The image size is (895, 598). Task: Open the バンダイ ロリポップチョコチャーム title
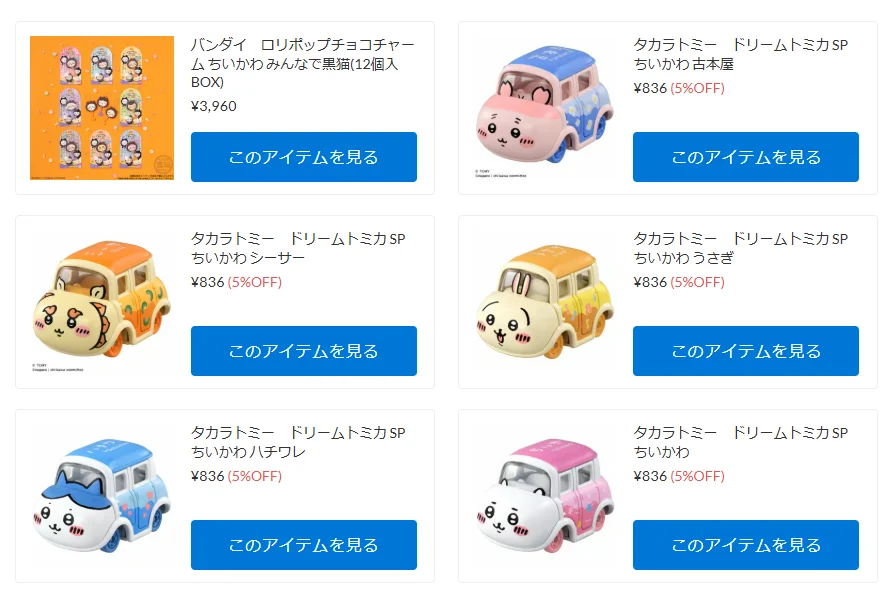pyautogui.click(x=303, y=63)
